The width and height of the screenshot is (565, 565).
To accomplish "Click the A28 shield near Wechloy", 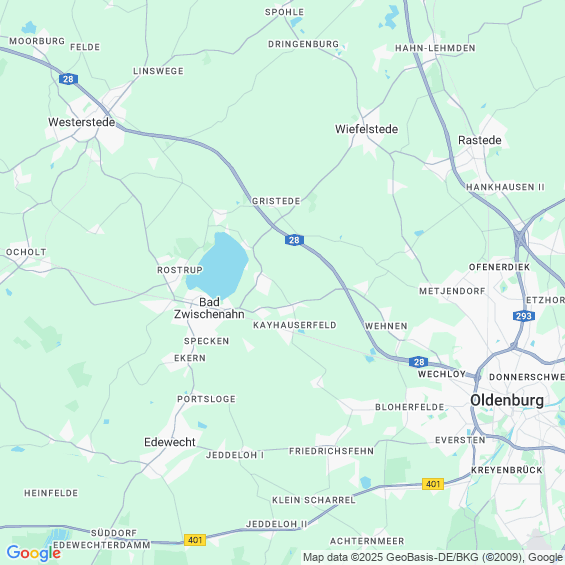I will click(x=418, y=362).
